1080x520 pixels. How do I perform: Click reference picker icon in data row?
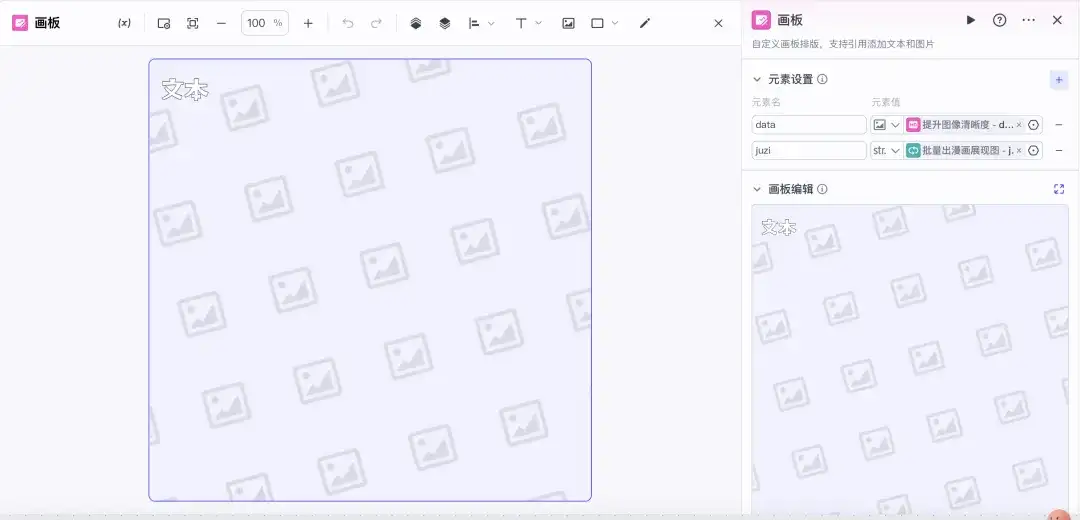pos(1033,125)
